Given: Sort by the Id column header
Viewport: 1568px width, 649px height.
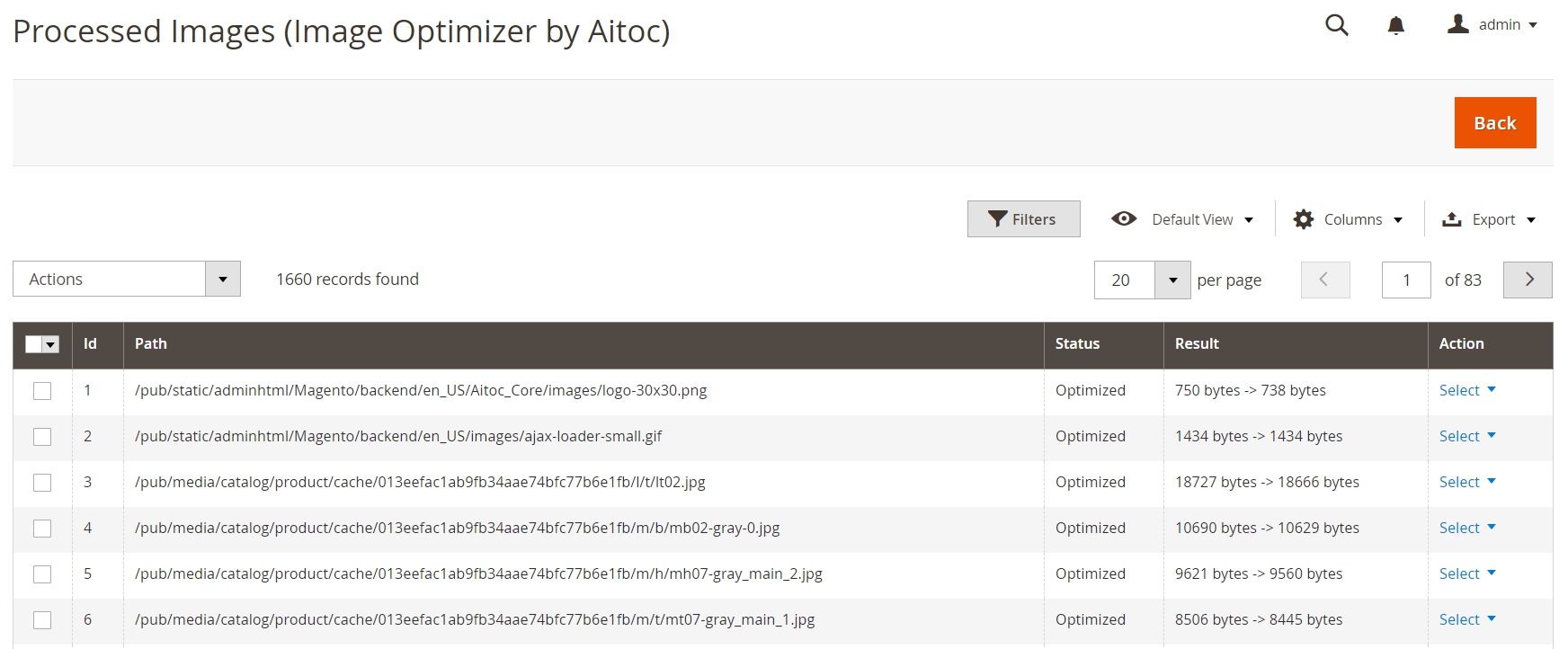Looking at the screenshot, I should [x=98, y=344].
